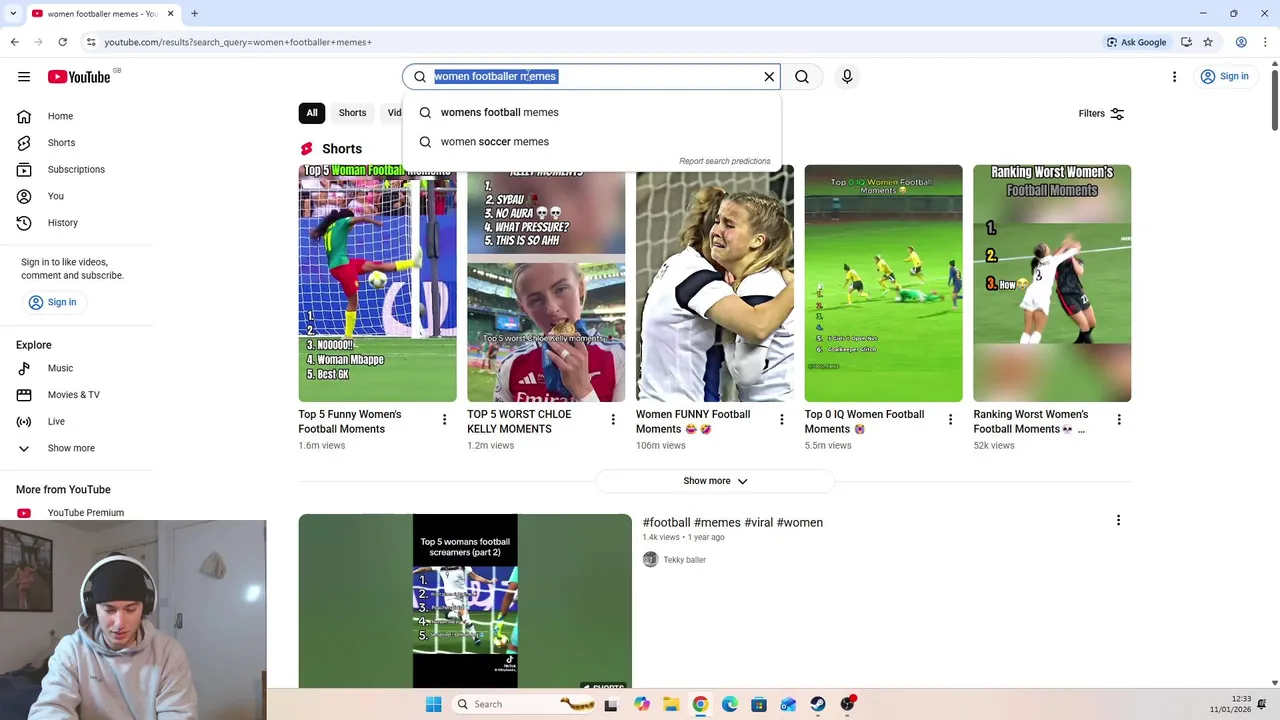Open Home in the sidebar
The height and width of the screenshot is (720, 1280).
[x=60, y=116]
